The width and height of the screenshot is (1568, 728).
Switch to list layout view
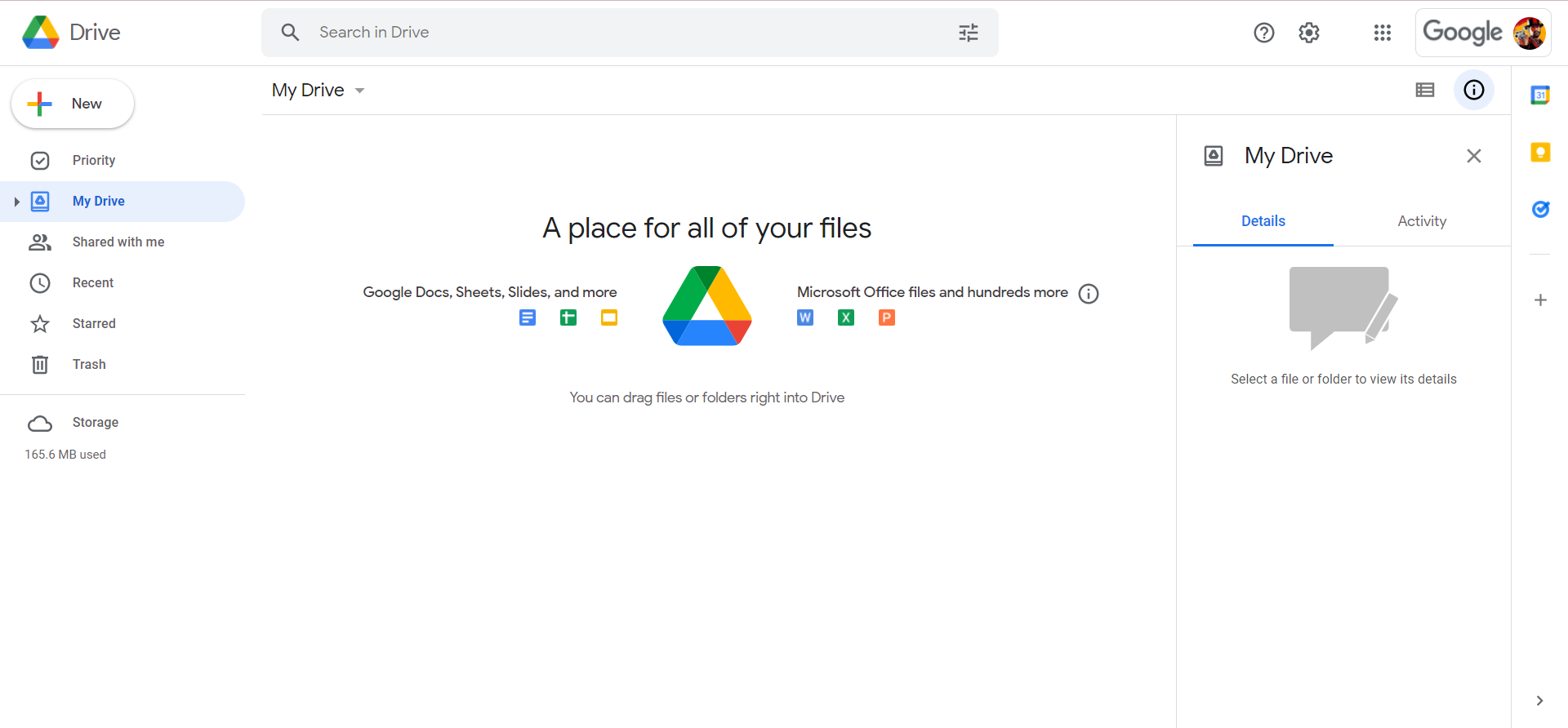[1425, 90]
